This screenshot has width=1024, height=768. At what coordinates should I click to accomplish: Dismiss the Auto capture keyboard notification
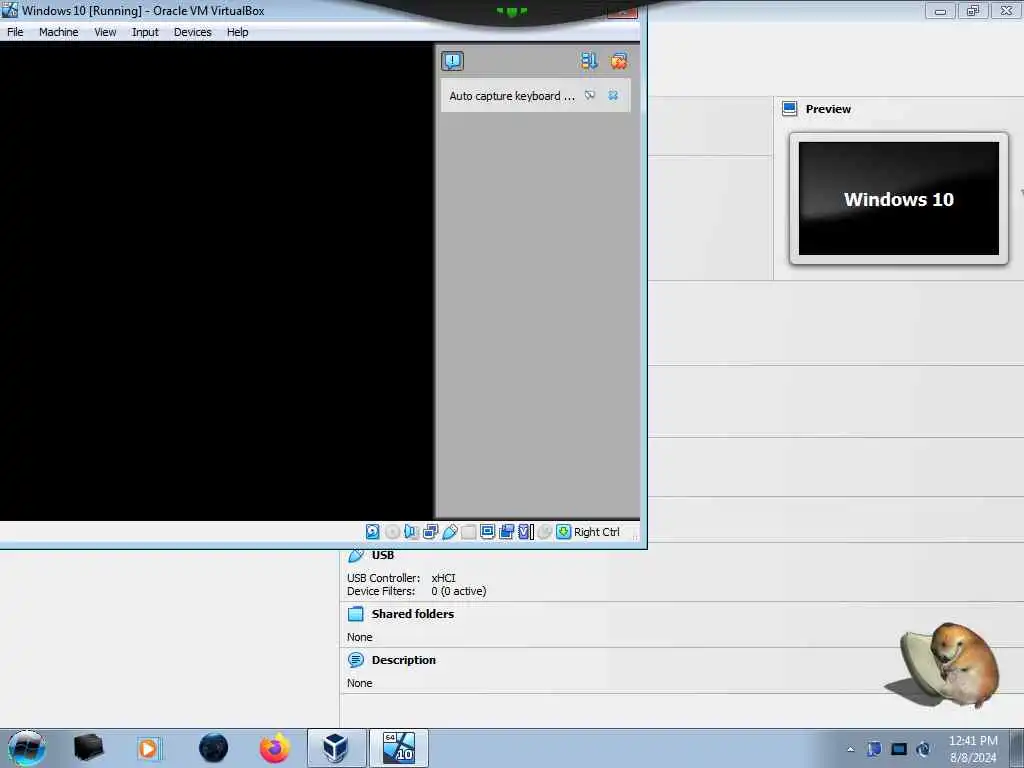click(x=613, y=95)
